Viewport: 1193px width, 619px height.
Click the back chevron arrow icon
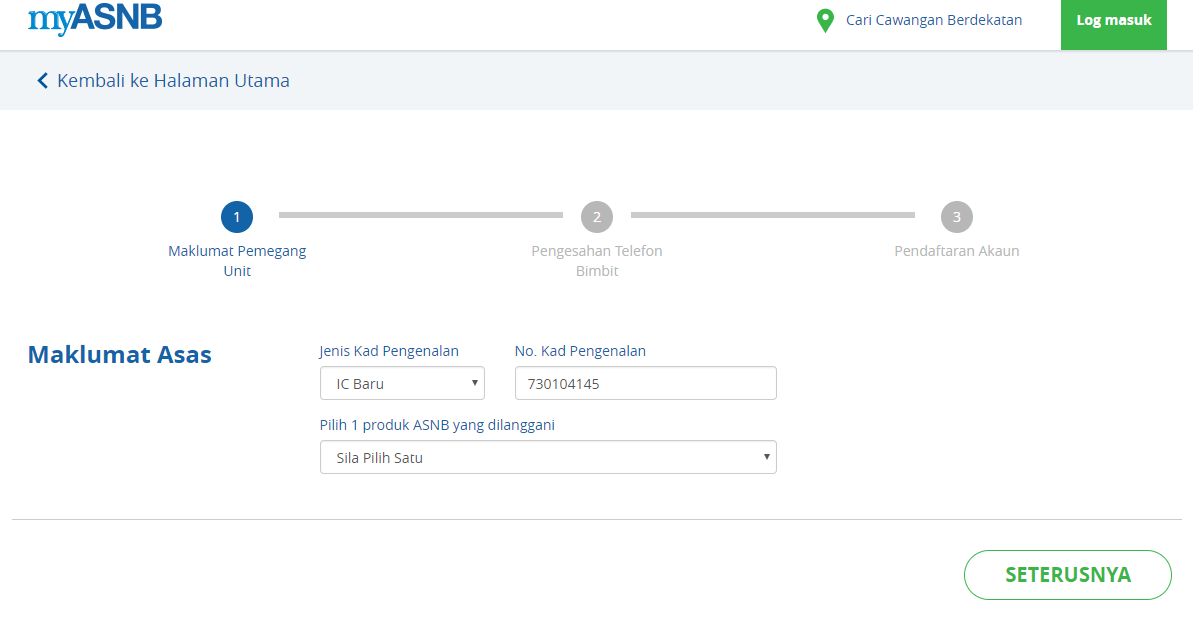(42, 81)
